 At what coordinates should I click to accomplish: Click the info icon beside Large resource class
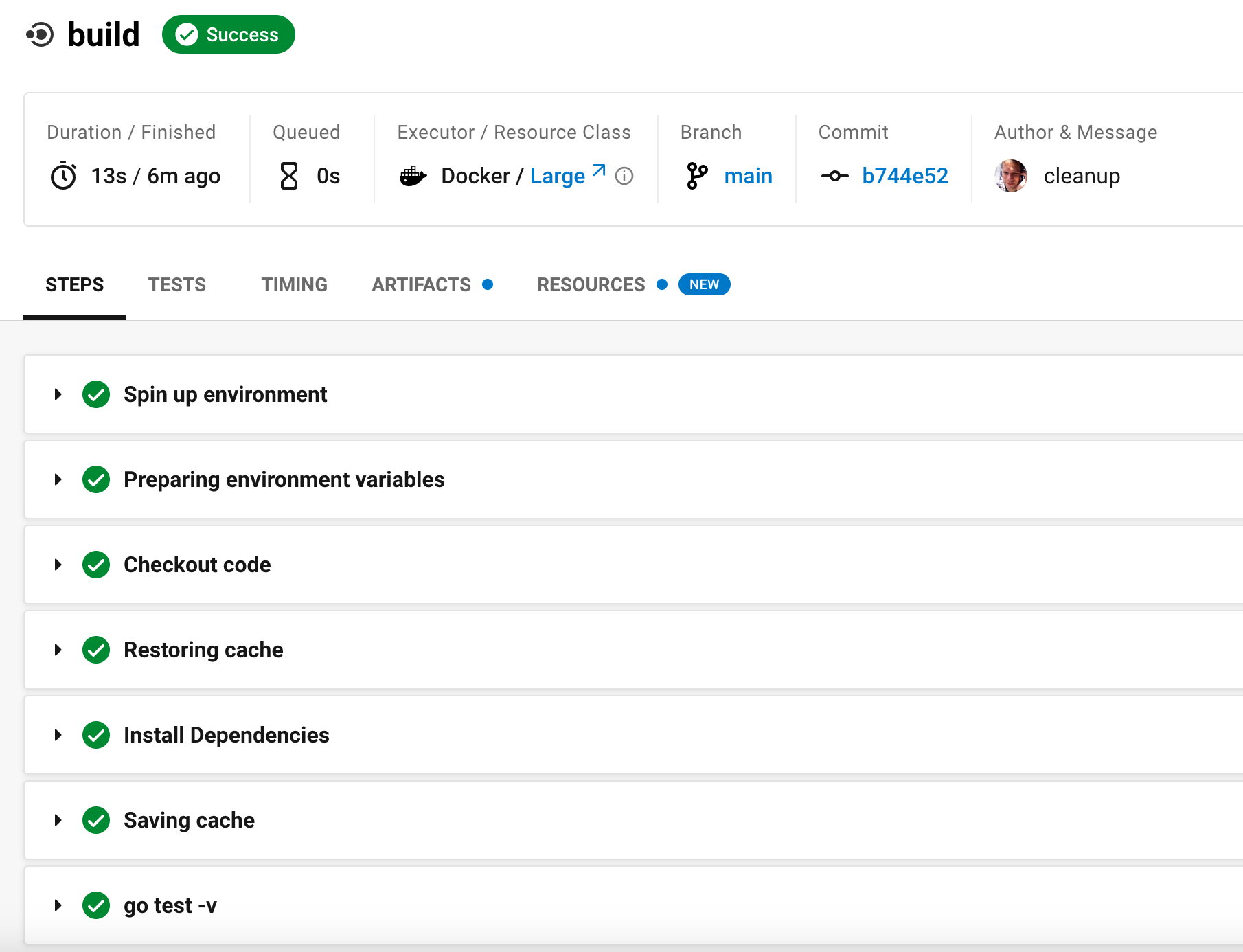[x=624, y=177]
